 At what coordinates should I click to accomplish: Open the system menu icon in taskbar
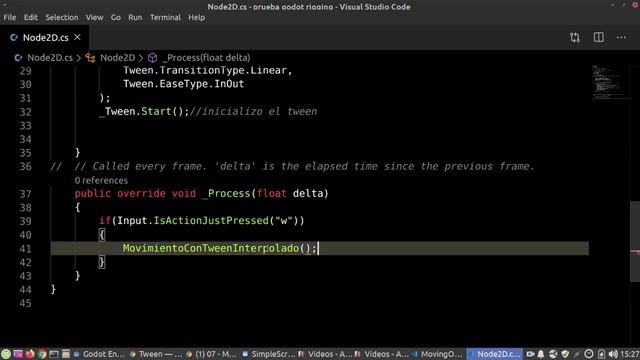pyautogui.click(x=6, y=354)
